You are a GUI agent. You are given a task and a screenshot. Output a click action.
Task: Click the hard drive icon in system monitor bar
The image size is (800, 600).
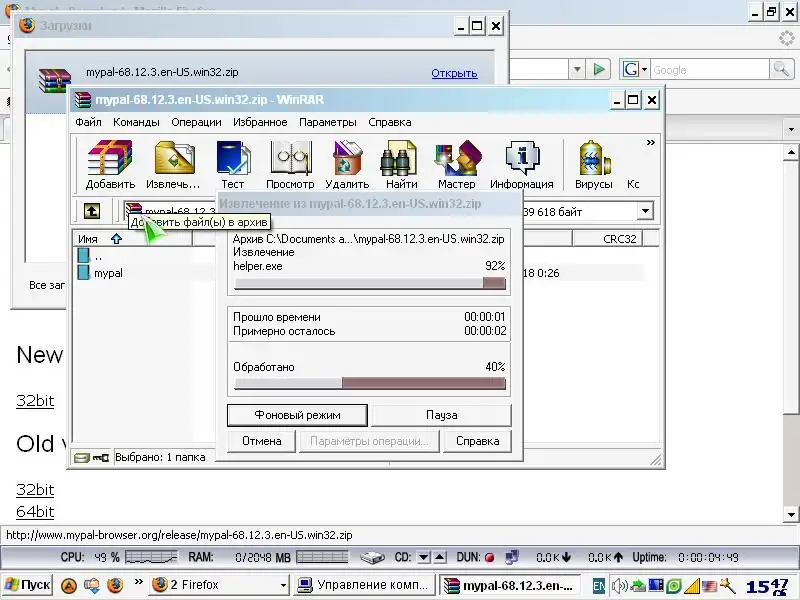click(372, 558)
